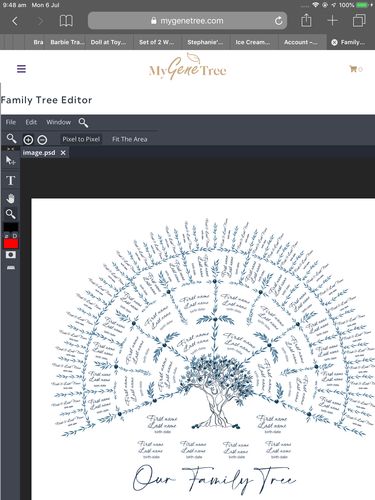This screenshot has height=500, width=375.
Task: Go back in Safari
Action: coord(15,21)
